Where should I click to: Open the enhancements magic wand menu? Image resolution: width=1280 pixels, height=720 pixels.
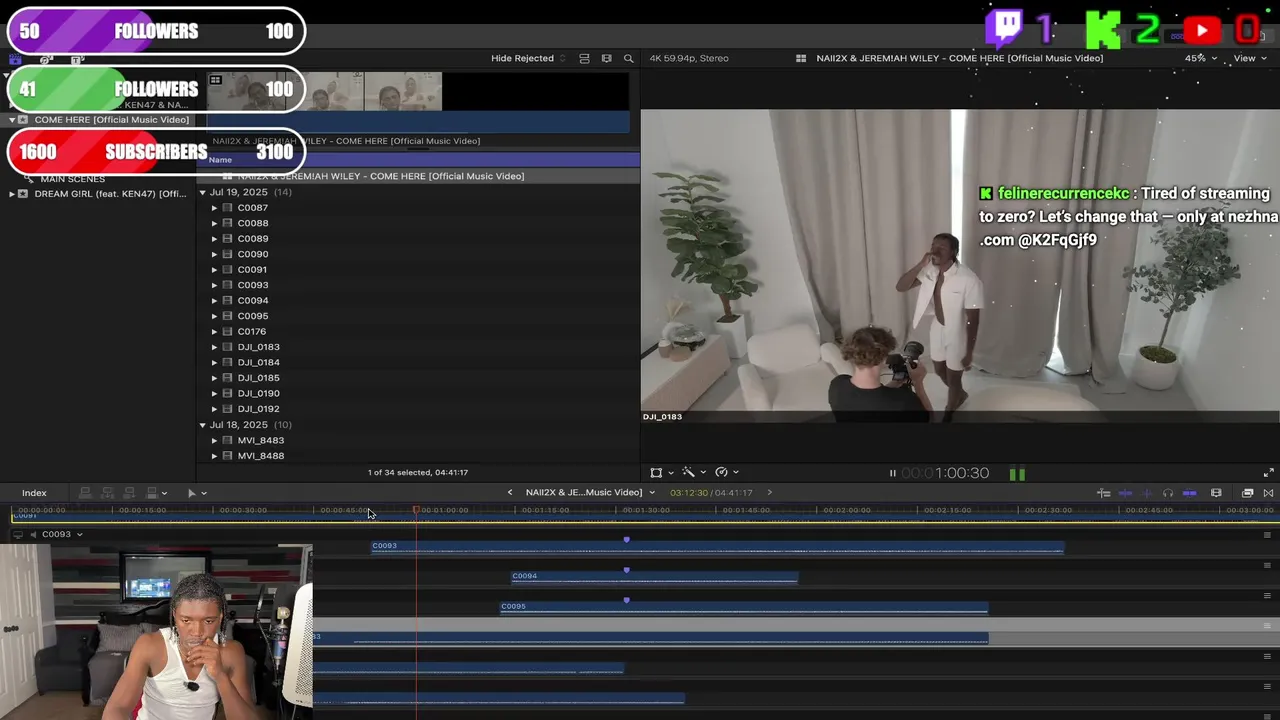[x=693, y=472]
